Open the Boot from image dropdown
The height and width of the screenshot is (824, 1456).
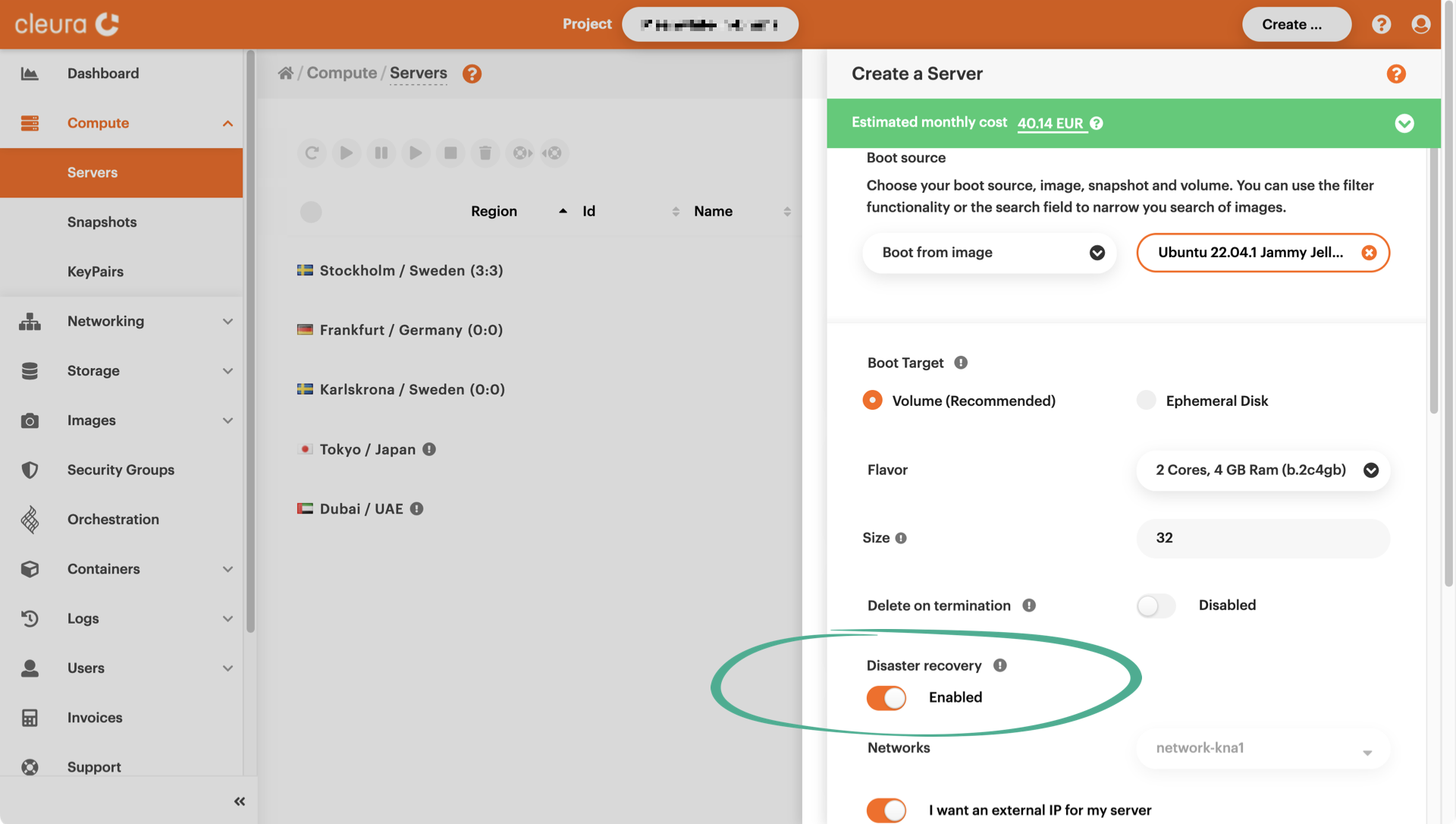click(x=989, y=253)
